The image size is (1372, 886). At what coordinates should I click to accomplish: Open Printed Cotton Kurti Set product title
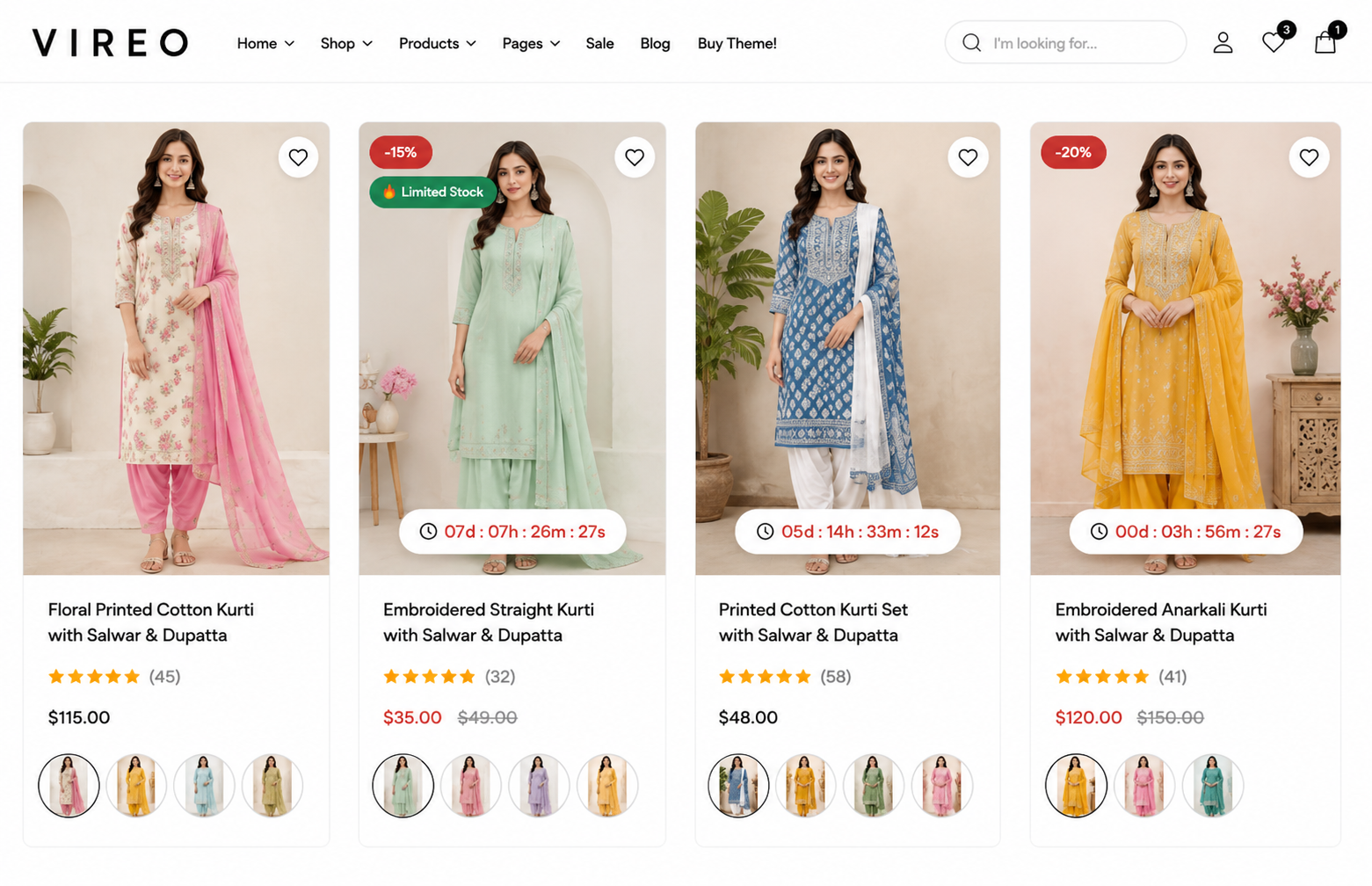click(x=813, y=622)
